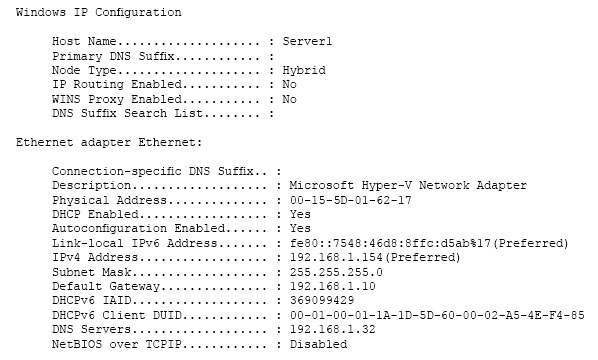Click the IP Routing Enabled No value
The image size is (598, 360).
point(289,84)
